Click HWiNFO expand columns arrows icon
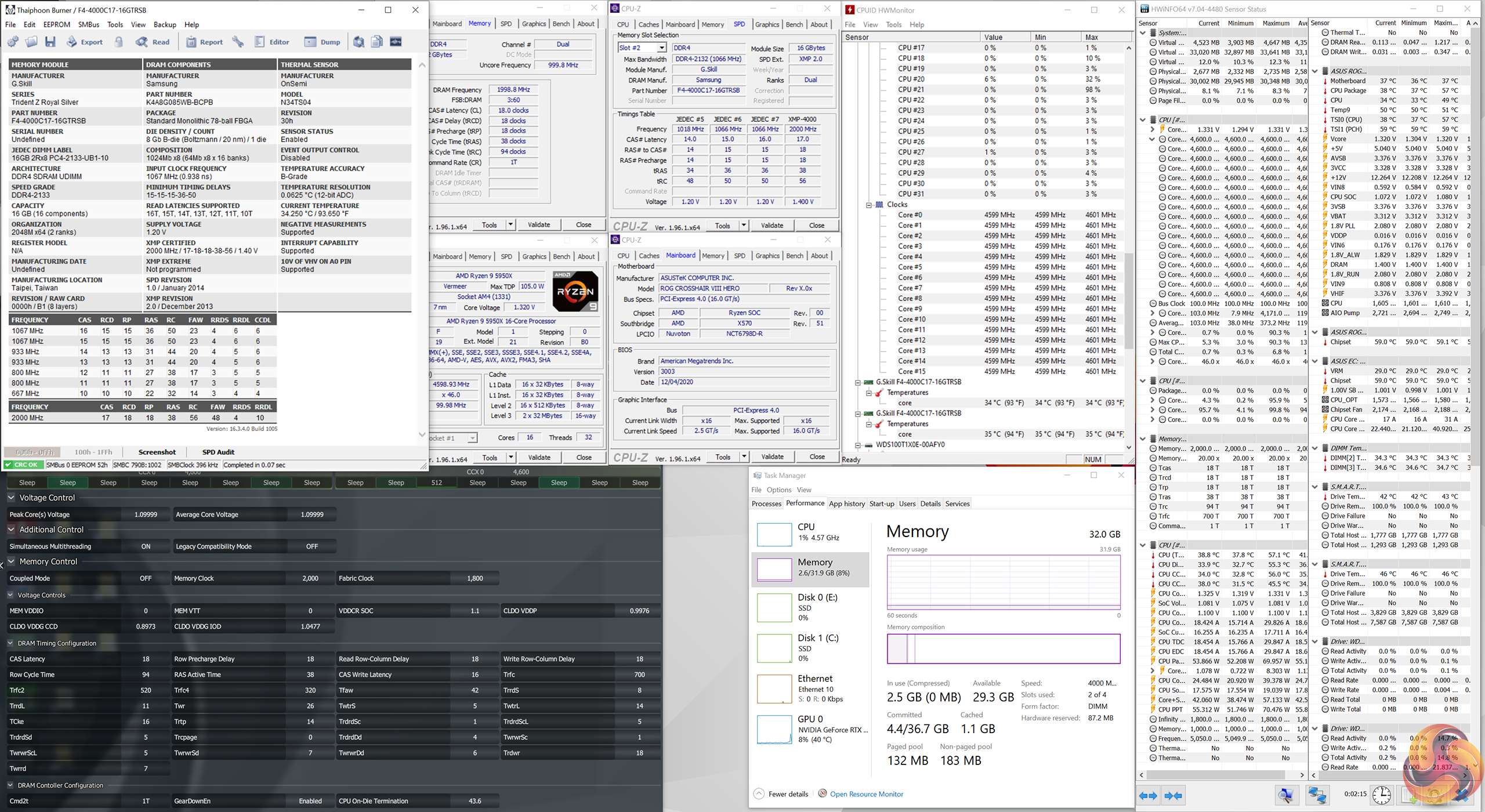Image resolution: width=1485 pixels, height=812 pixels. 1148,796
